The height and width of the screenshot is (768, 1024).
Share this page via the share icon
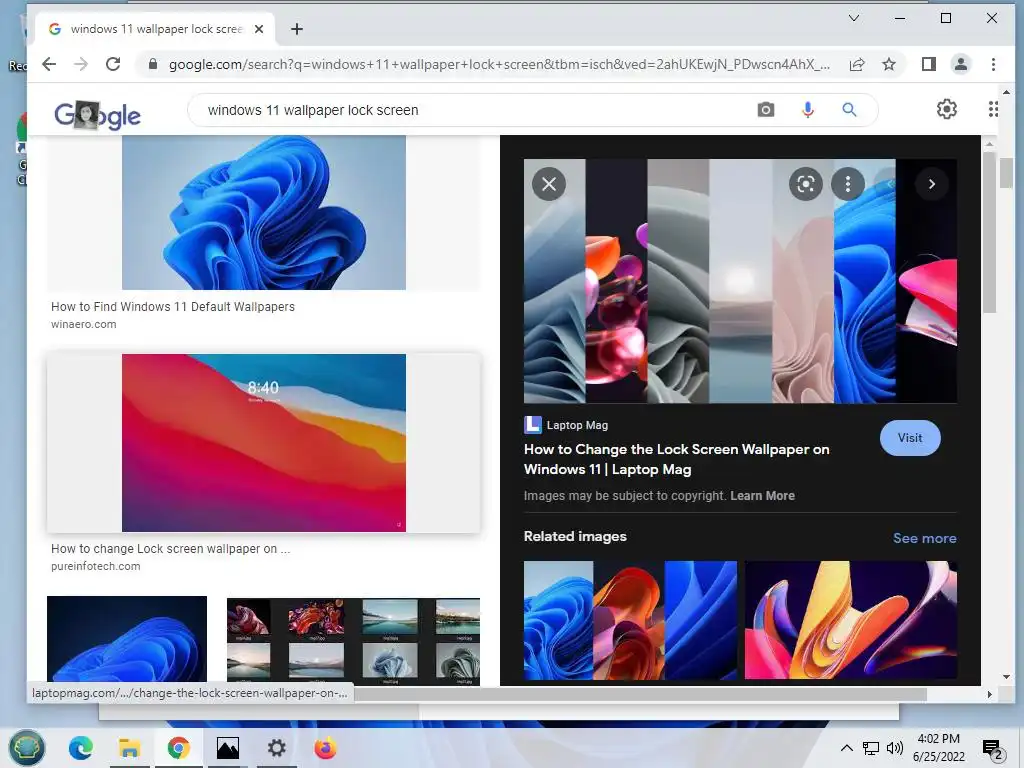click(x=857, y=64)
